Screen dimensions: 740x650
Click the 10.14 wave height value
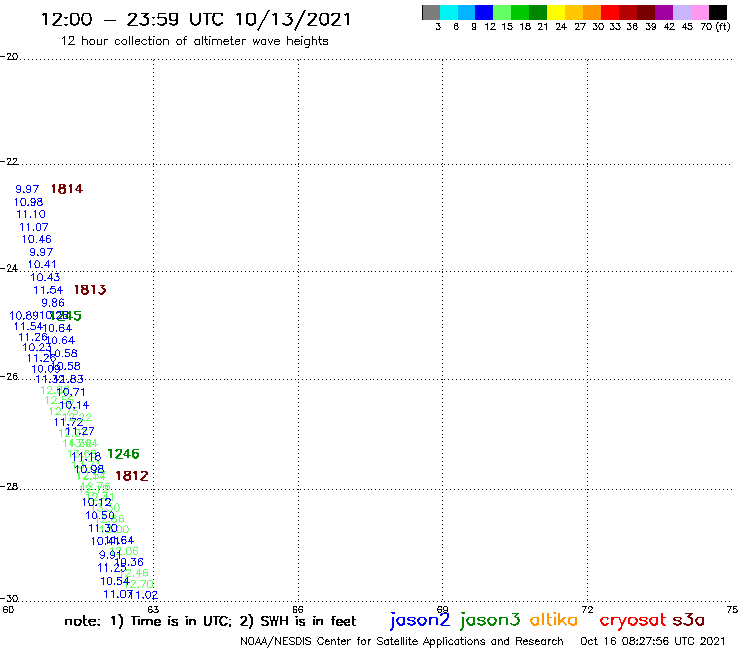click(74, 405)
